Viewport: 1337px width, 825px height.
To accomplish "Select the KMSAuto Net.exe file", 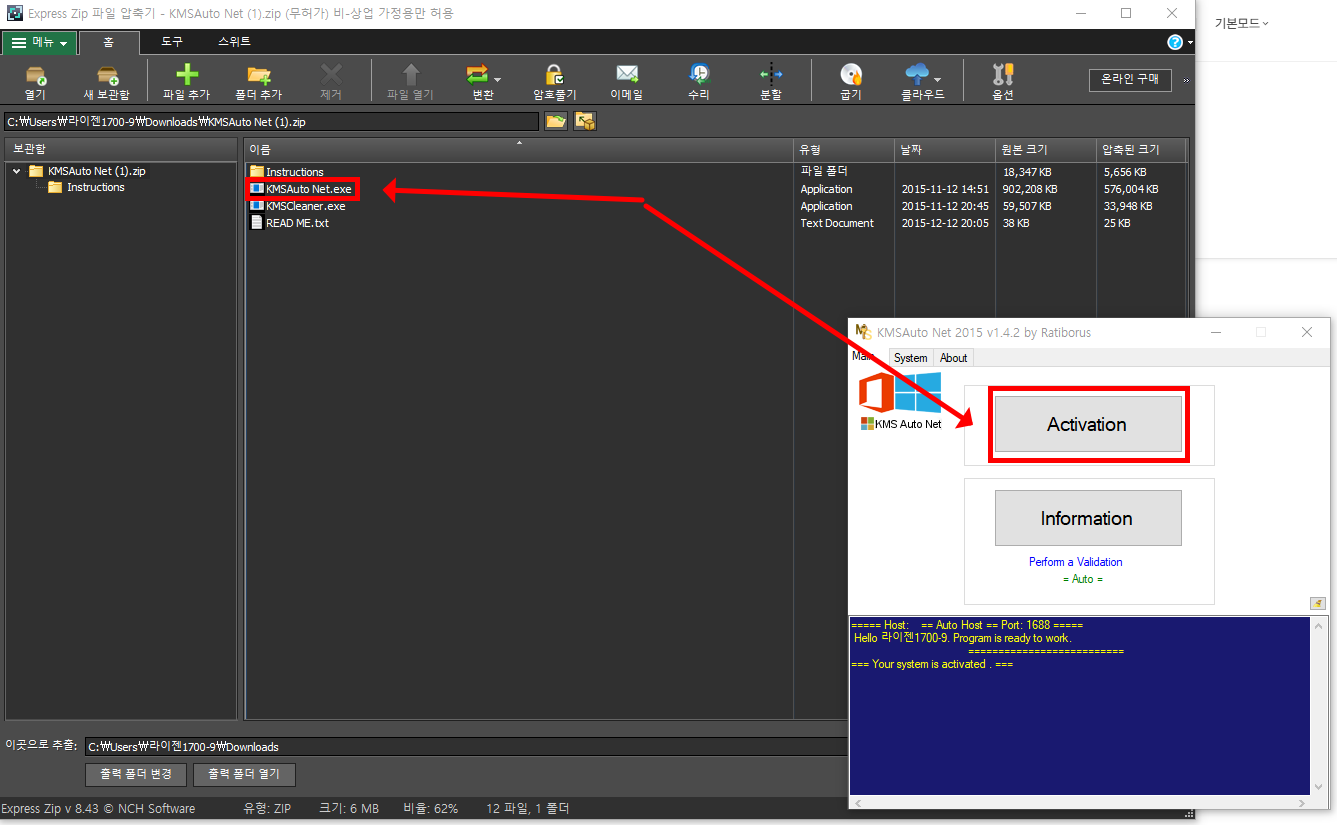I will point(308,189).
